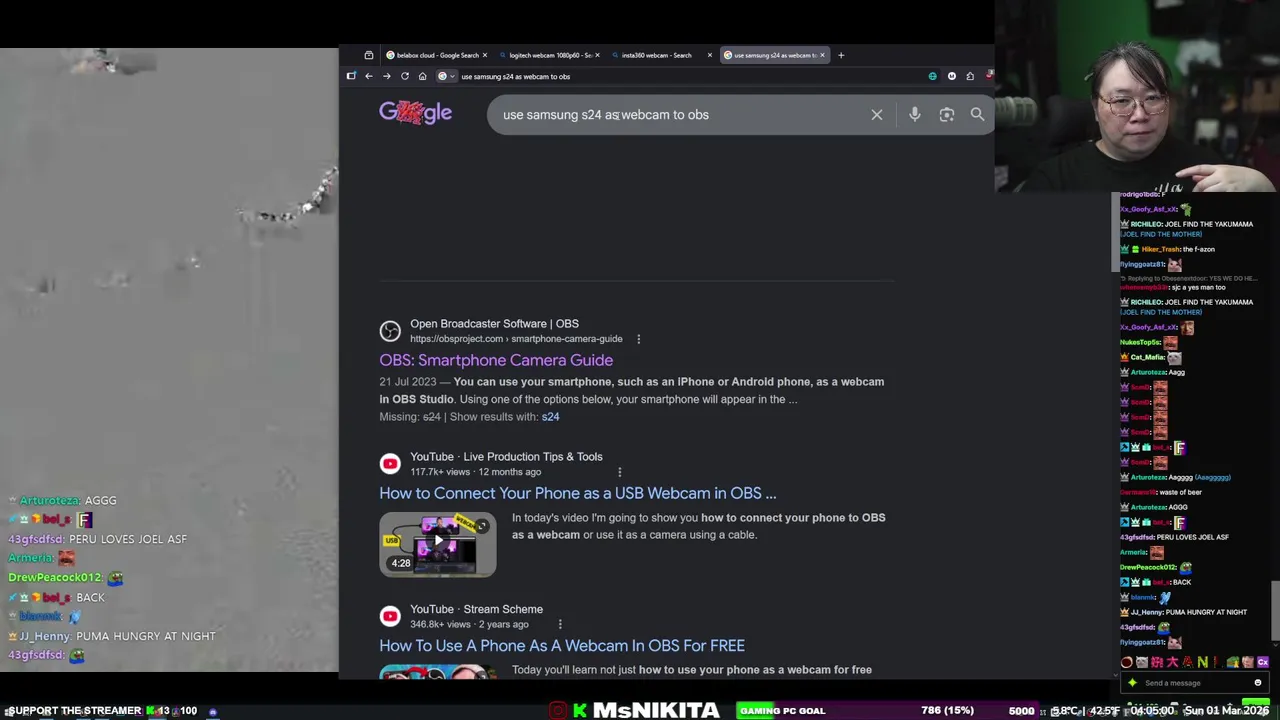Open more options for OBS Smartphone Camera Guide result
1280x720 pixels.
638,339
